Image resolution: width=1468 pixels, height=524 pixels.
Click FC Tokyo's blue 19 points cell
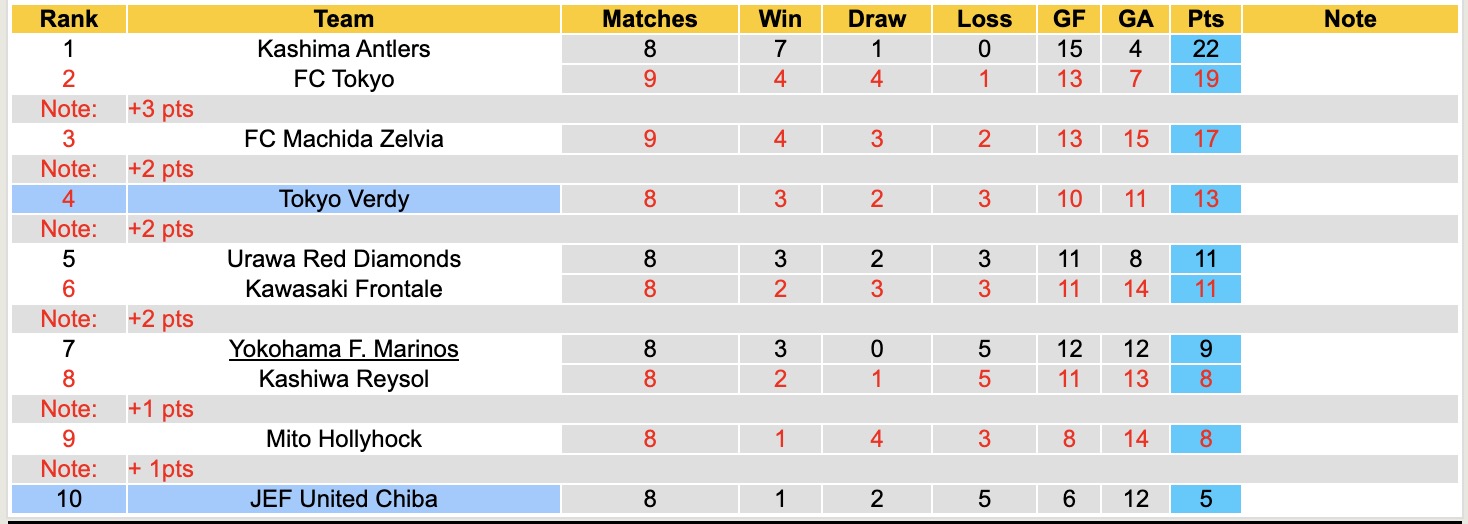tap(1206, 79)
